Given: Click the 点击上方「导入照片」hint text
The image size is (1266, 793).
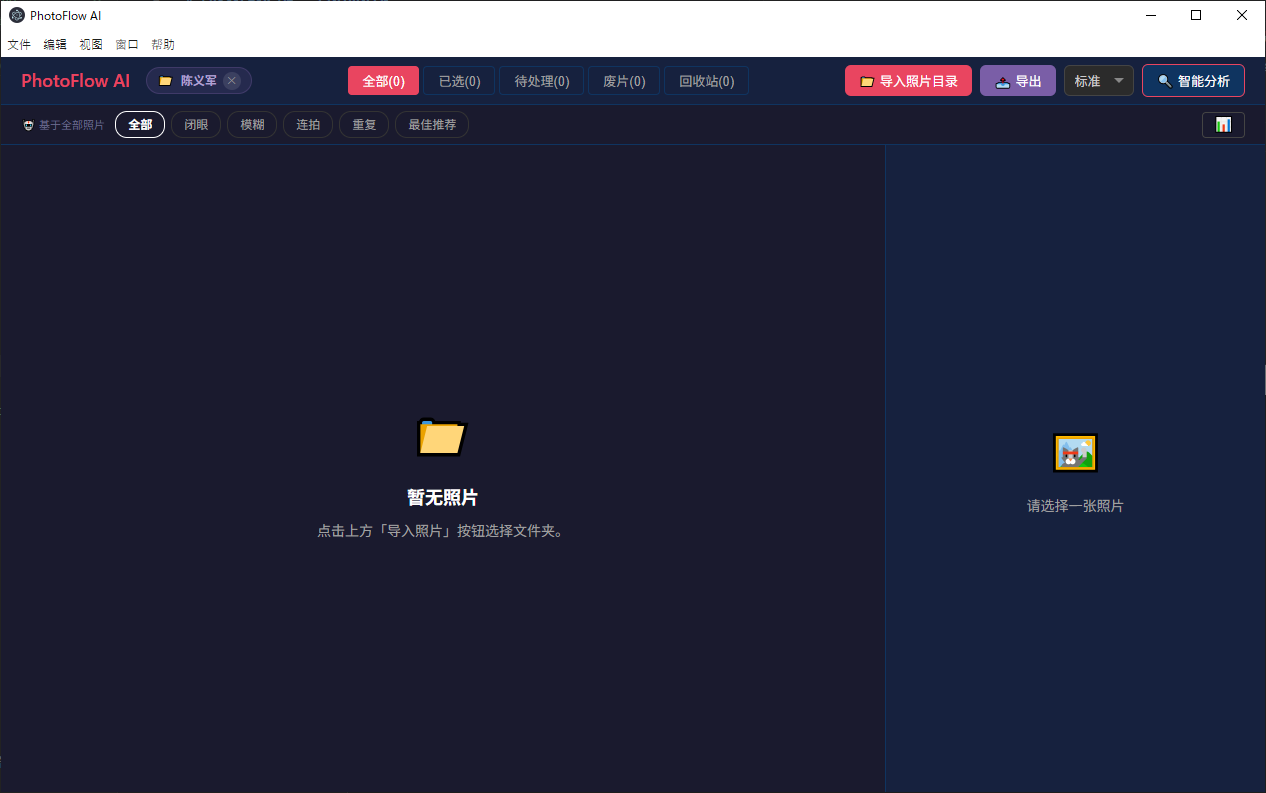Looking at the screenshot, I should point(442,531).
